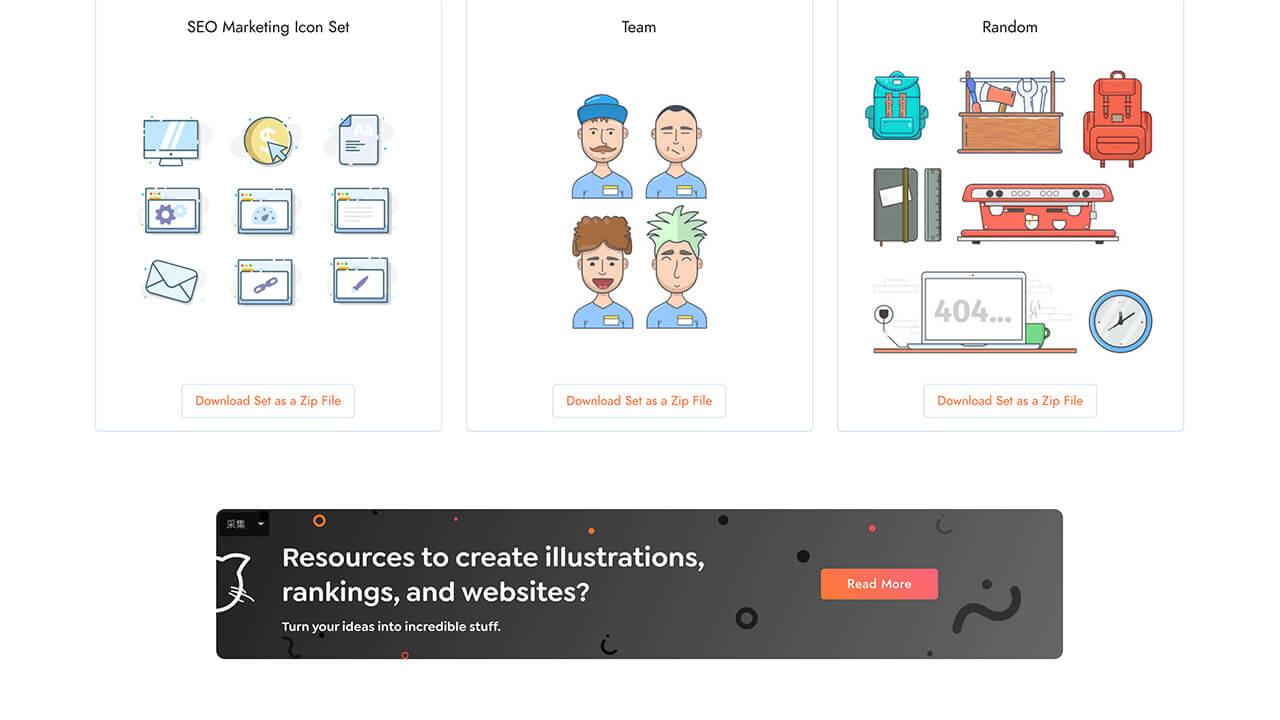The width and height of the screenshot is (1280, 720).
Task: Select the blue beanie mustache avatar
Action: 602,147
